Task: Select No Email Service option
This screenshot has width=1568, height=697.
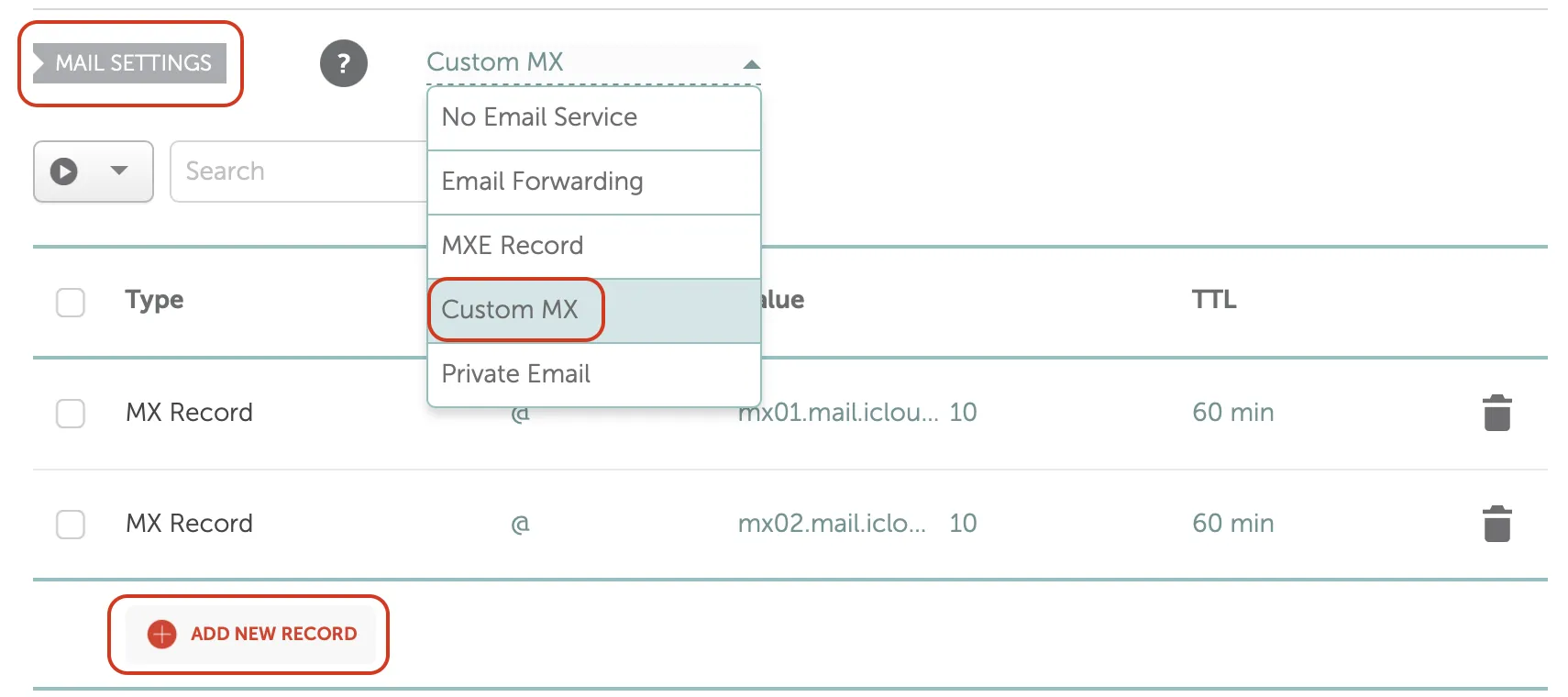Action: click(x=594, y=117)
